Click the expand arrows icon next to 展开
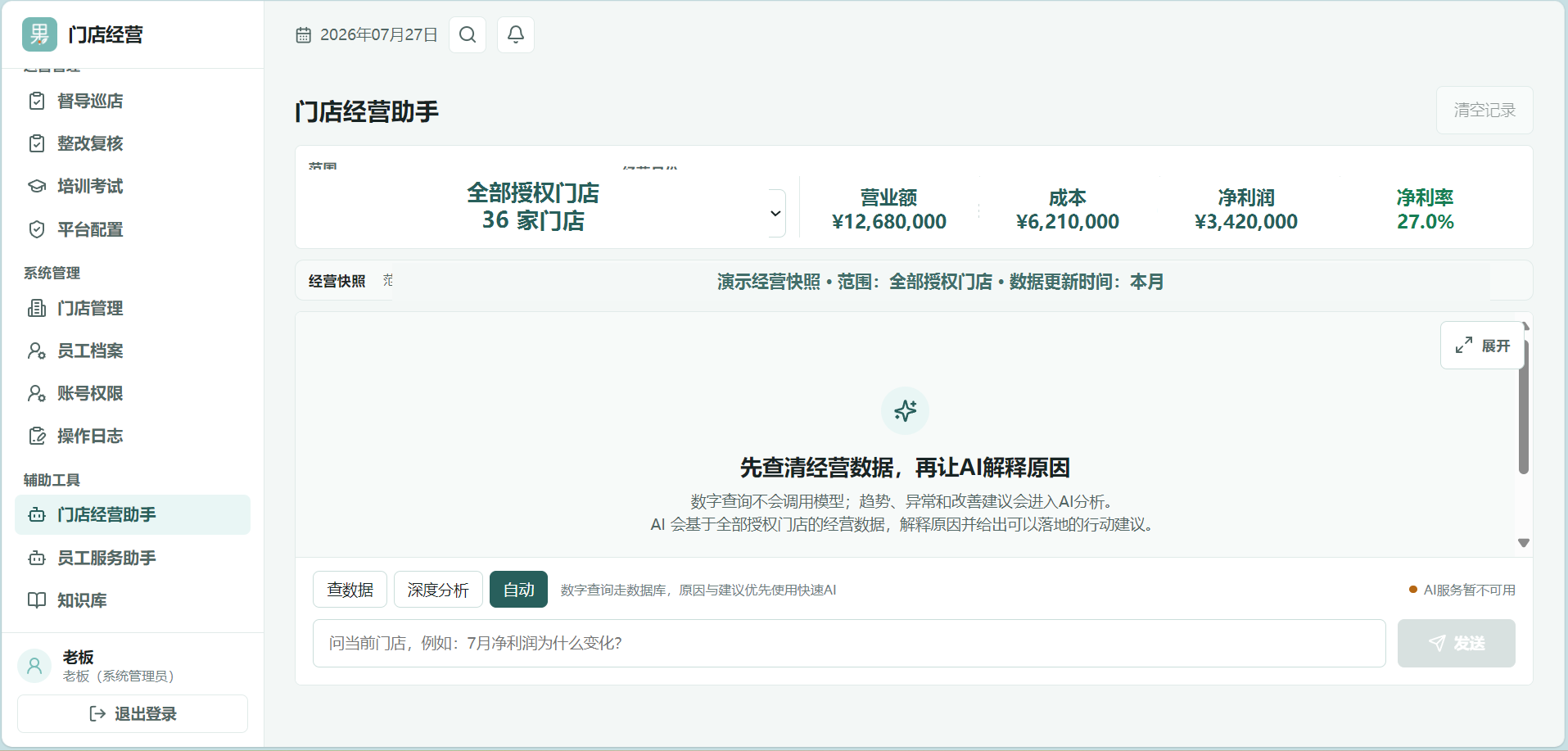 click(x=1464, y=346)
